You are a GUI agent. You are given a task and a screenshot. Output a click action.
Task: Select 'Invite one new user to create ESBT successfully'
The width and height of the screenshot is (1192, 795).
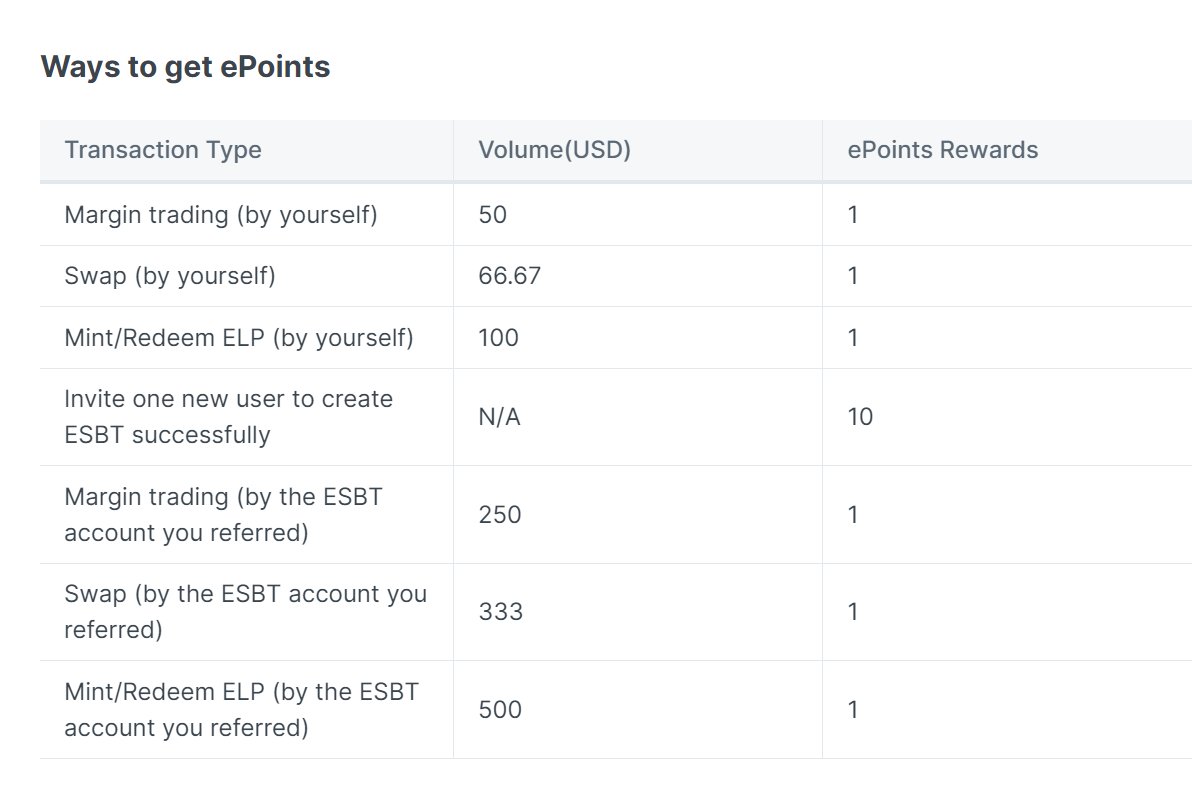click(229, 417)
